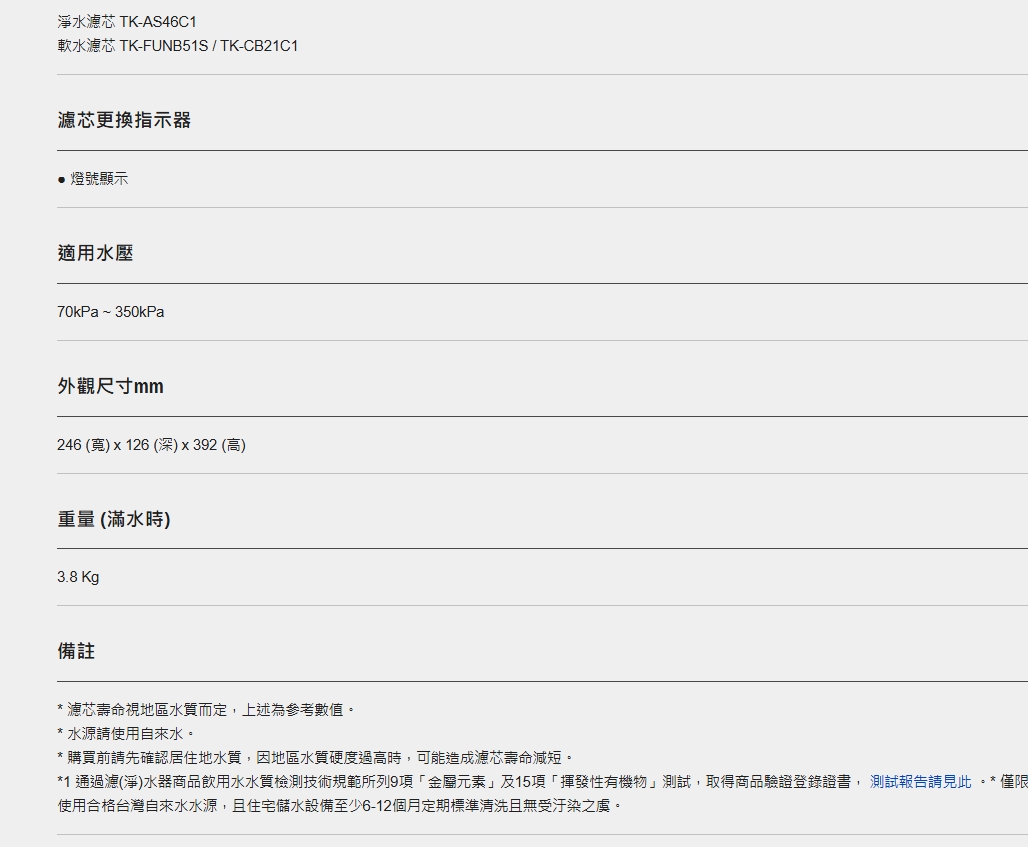The width and height of the screenshot is (1028, 847).
Task: Click the 70kPa ~ 350kPa pressure value
Action: click(x=110, y=312)
